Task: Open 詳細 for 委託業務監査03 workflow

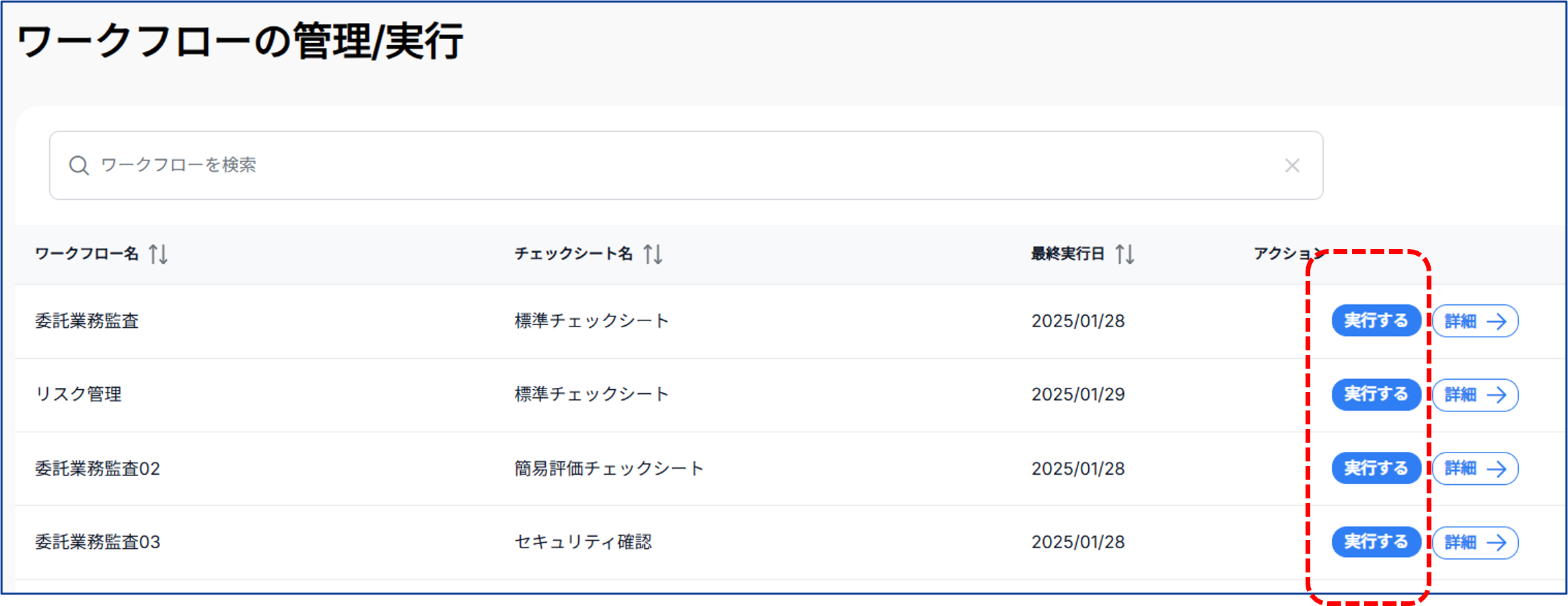Action: point(1474,543)
